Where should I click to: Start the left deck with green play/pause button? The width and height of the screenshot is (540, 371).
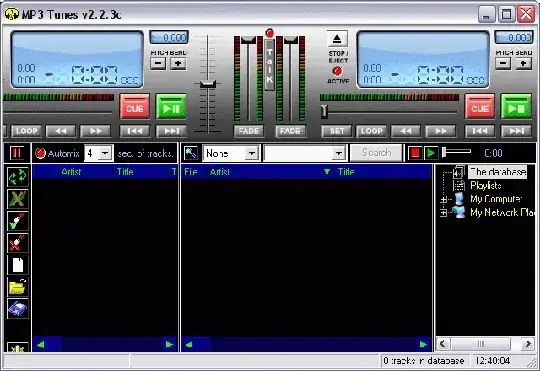point(171,107)
